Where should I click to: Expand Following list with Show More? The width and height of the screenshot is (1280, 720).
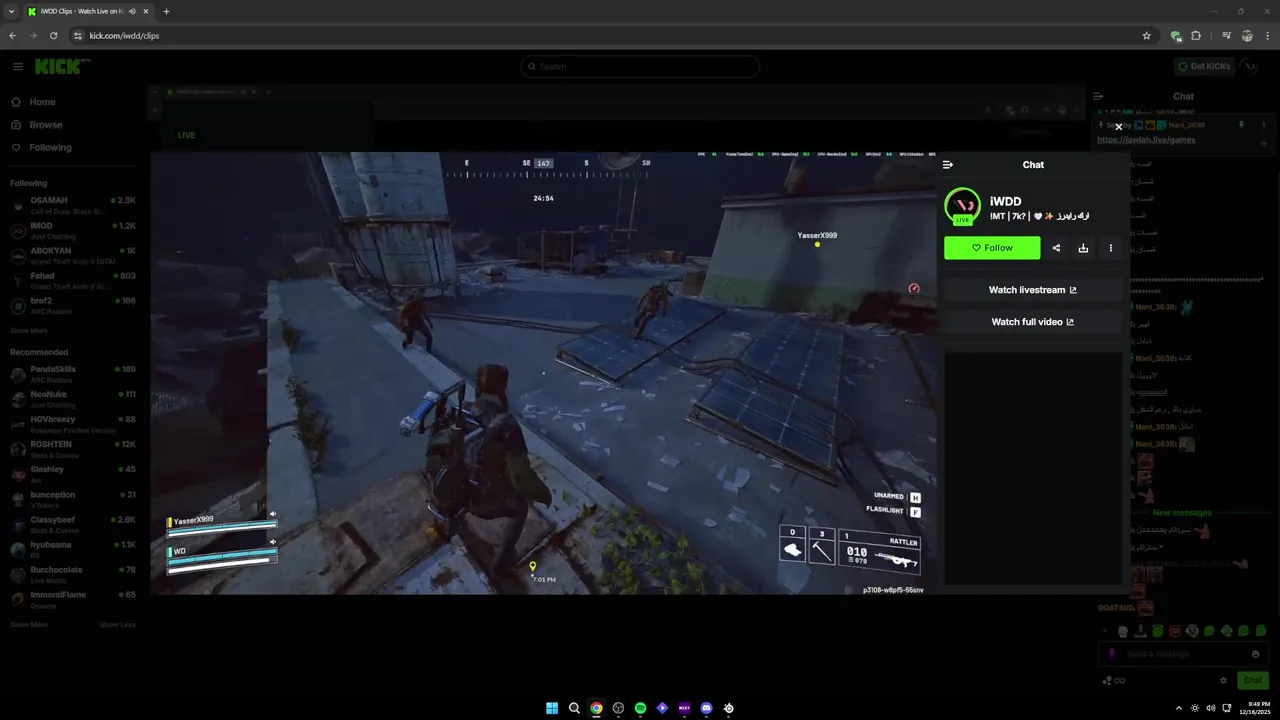tap(29, 330)
